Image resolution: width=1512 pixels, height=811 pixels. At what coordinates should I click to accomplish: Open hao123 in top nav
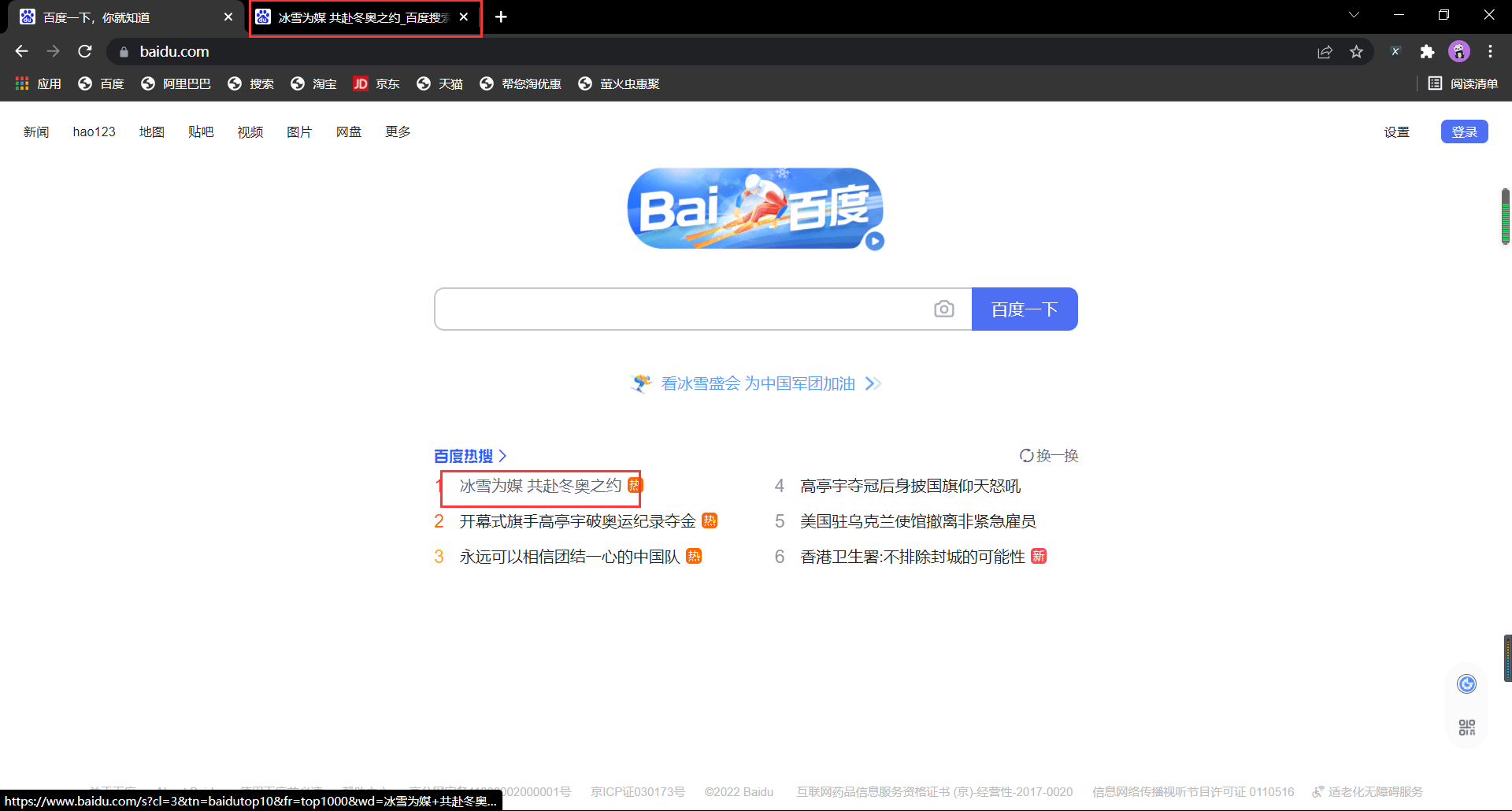[94, 131]
